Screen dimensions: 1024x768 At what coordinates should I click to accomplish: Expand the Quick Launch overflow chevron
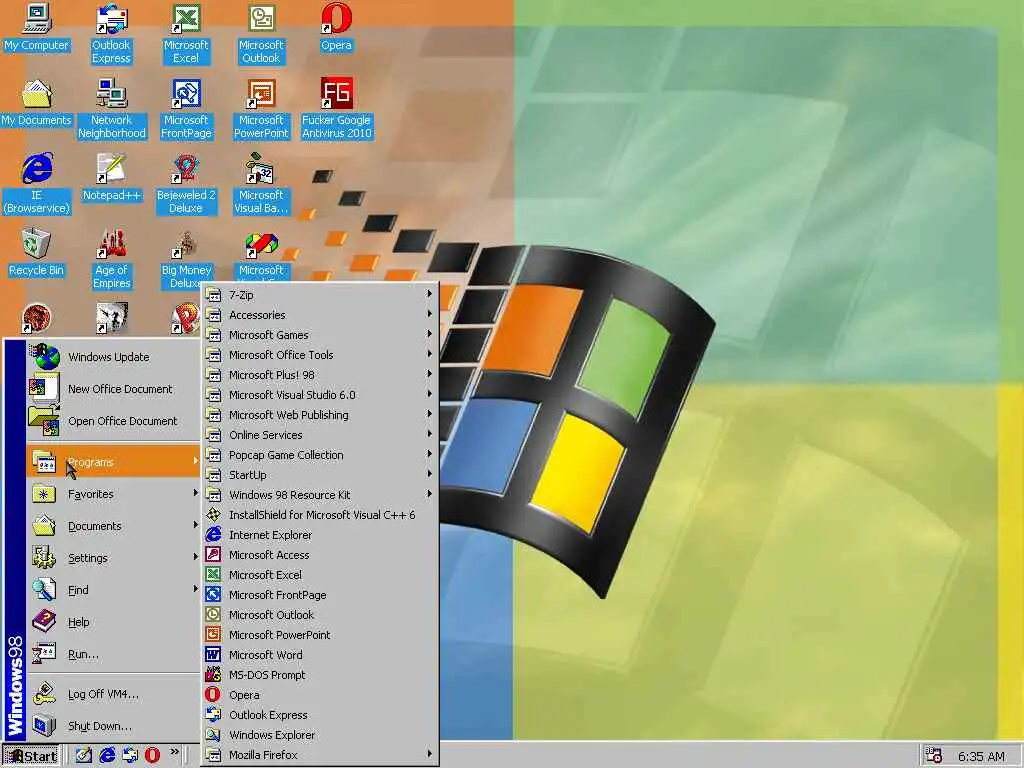(174, 752)
